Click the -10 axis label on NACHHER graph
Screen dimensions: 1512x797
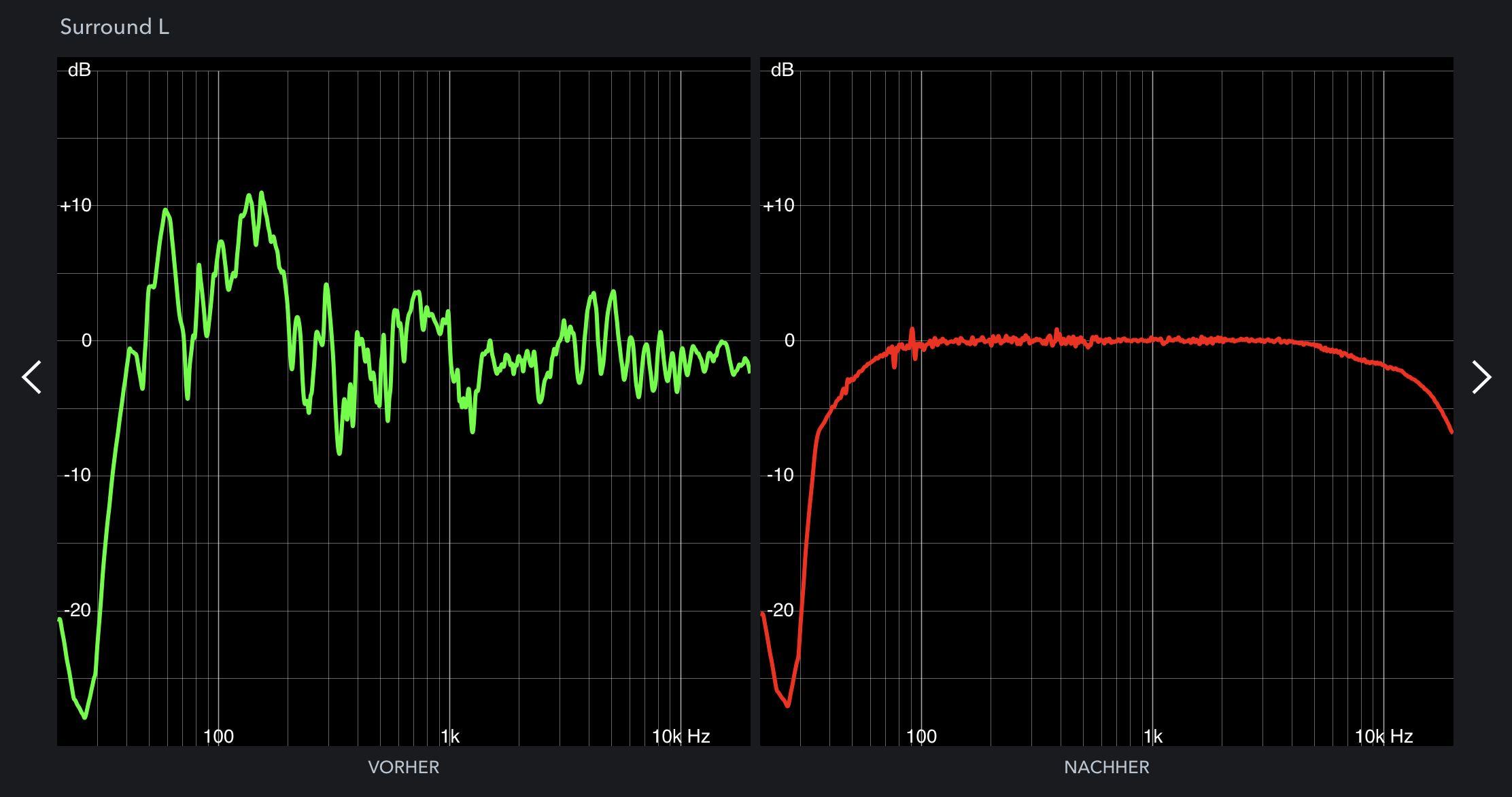[780, 475]
